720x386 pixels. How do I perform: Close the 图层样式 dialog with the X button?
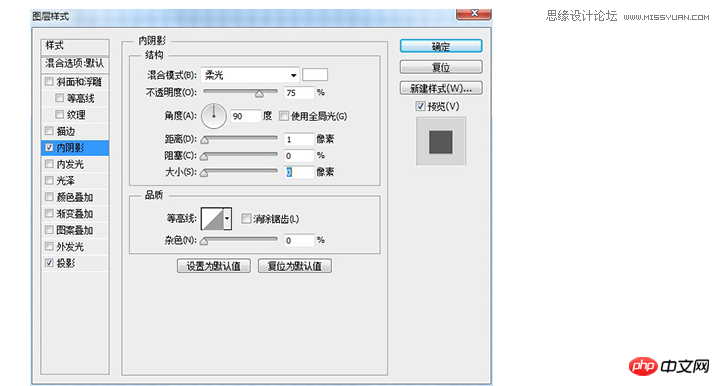coord(474,14)
